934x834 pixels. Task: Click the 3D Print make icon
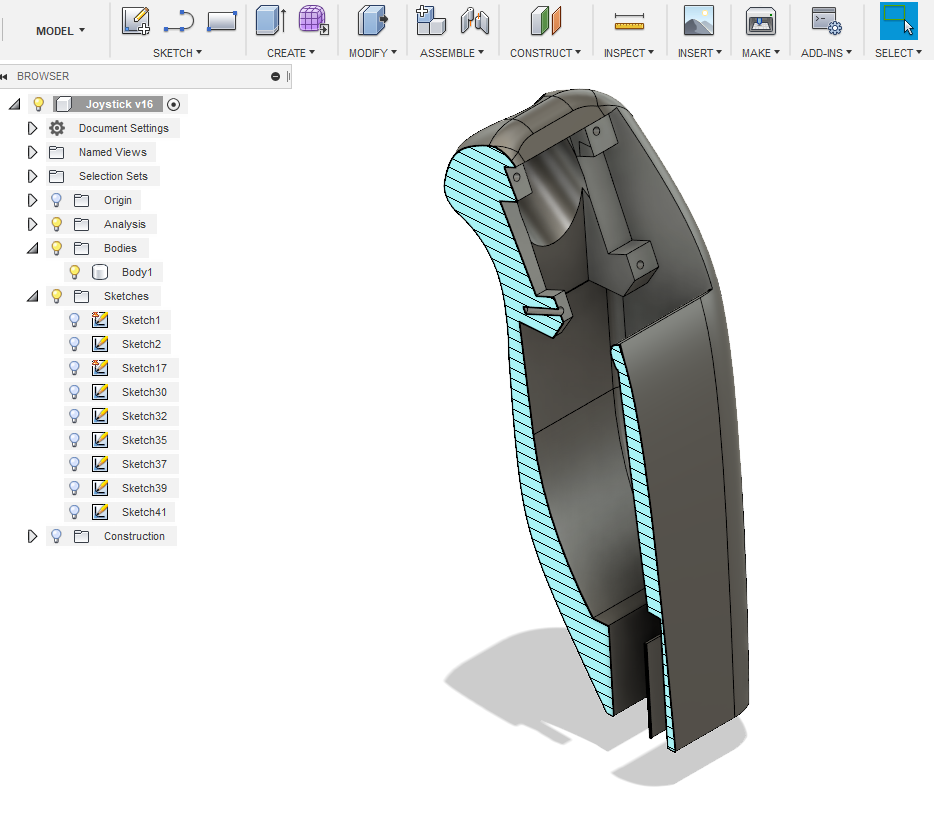coord(761,20)
